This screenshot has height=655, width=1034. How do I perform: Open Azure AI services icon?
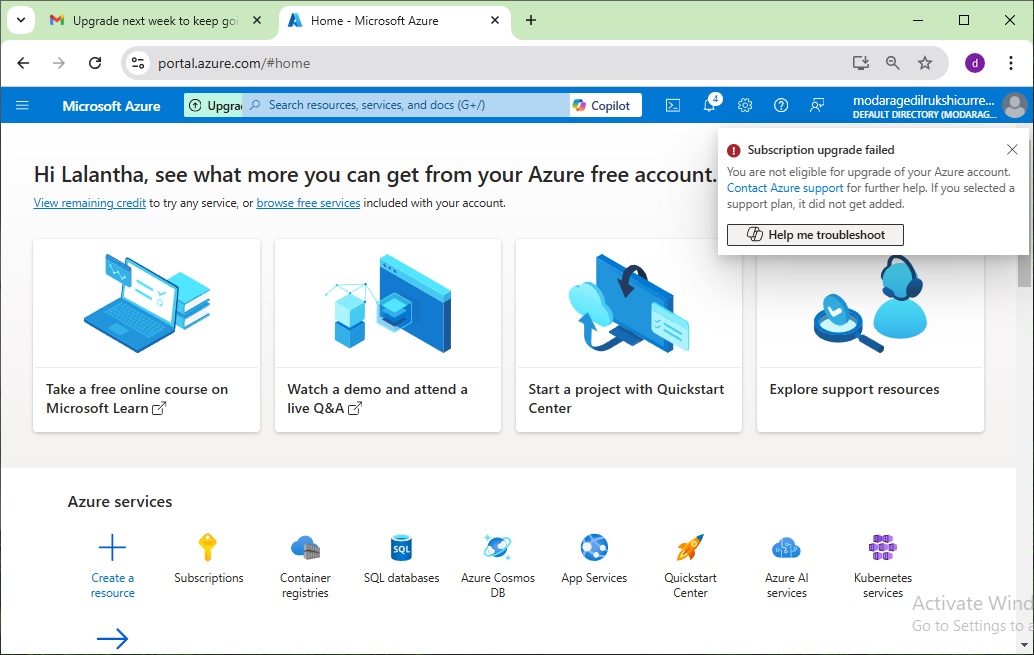(x=786, y=547)
